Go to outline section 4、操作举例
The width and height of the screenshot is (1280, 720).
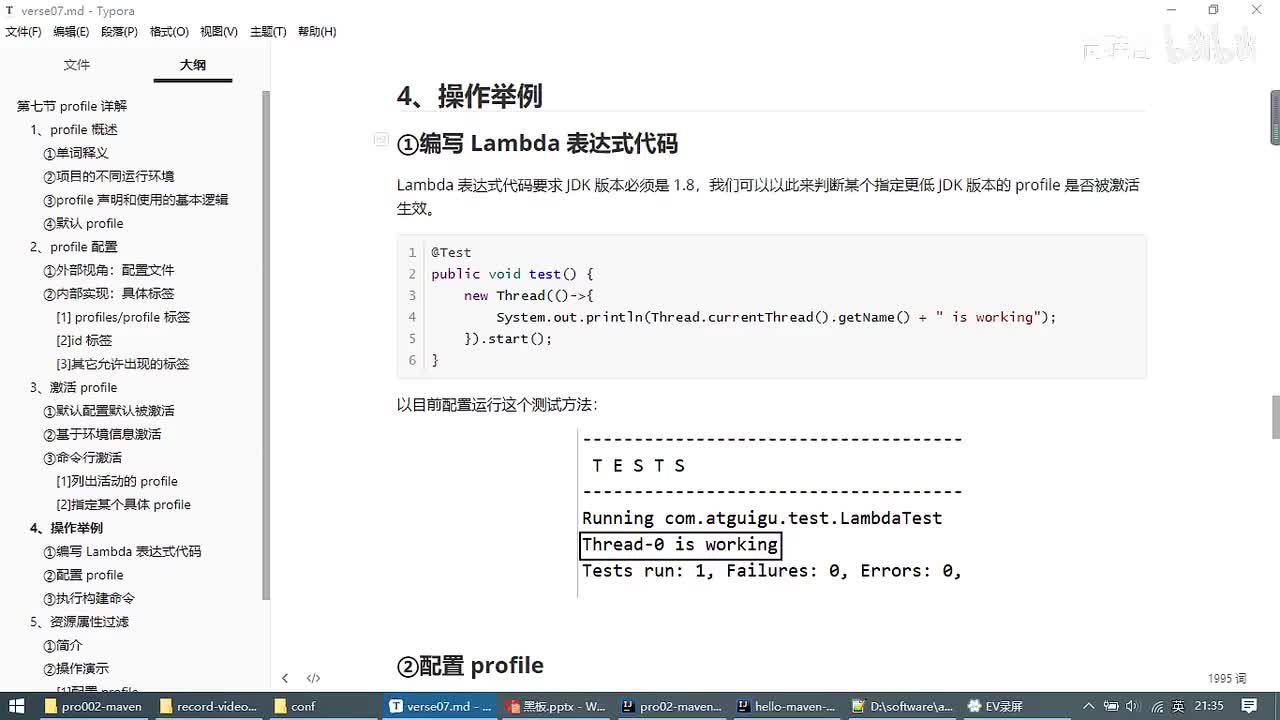(x=66, y=528)
